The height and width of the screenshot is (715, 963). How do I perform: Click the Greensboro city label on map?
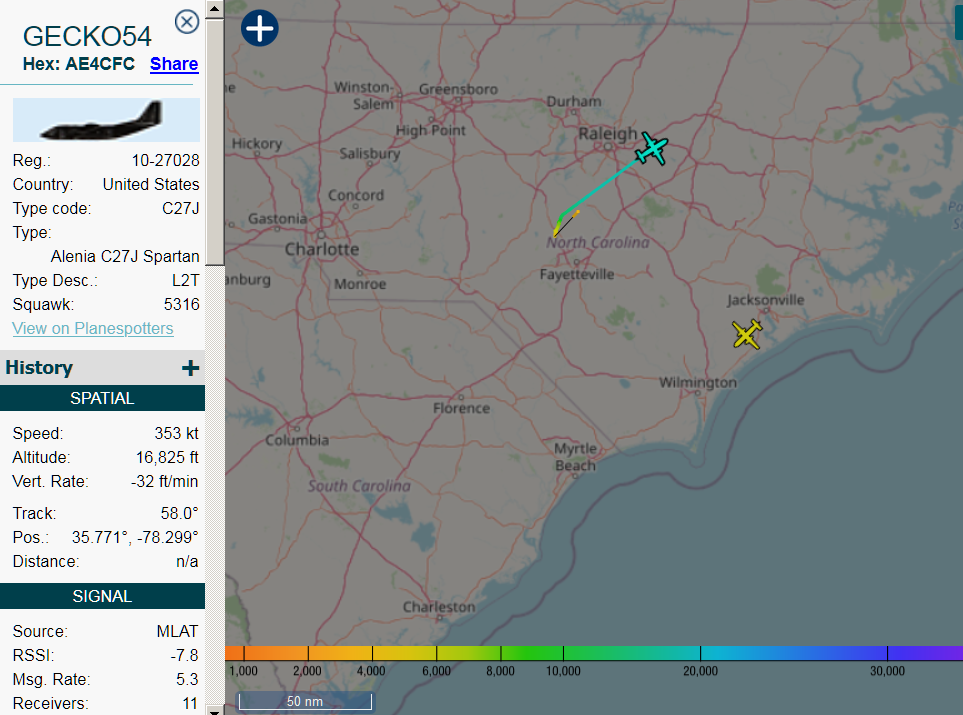[x=458, y=89]
